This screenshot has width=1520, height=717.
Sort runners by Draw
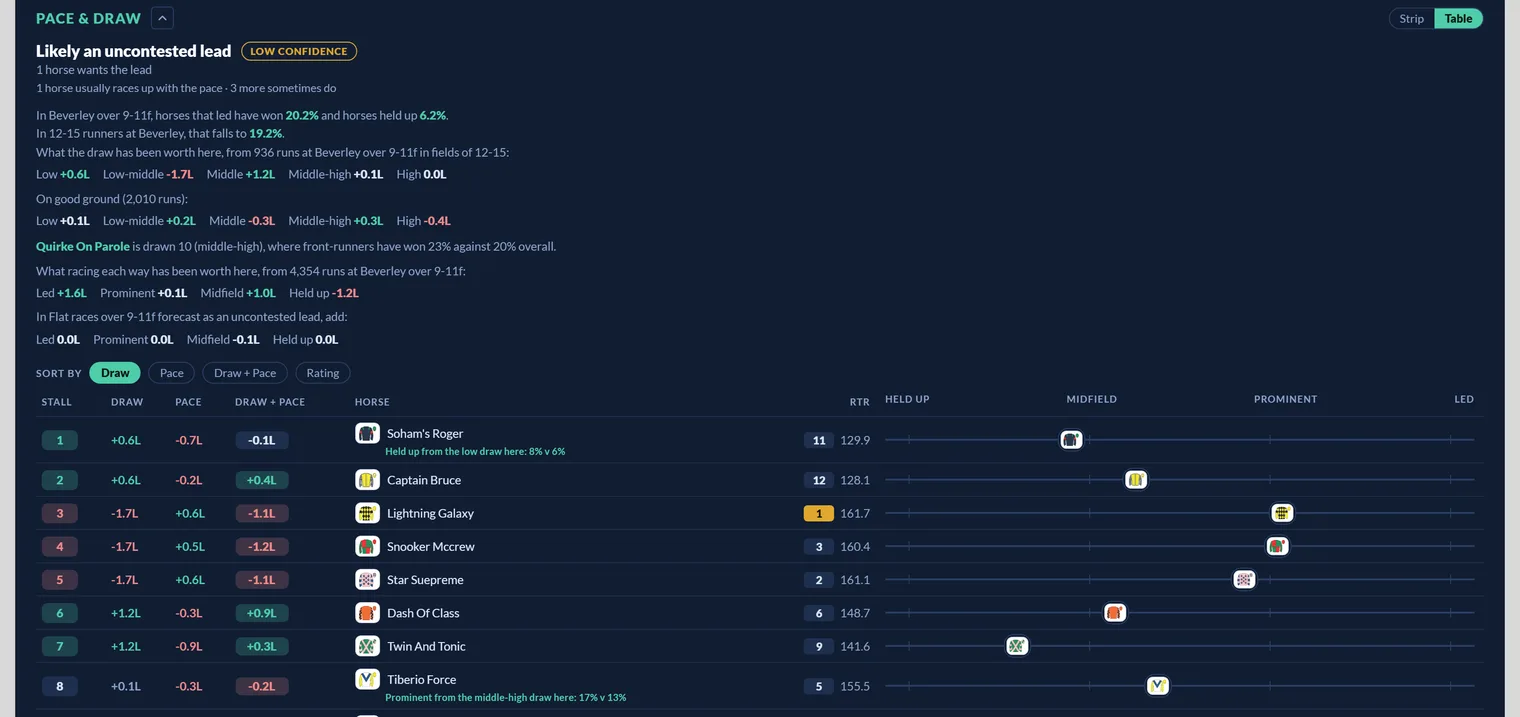click(115, 373)
